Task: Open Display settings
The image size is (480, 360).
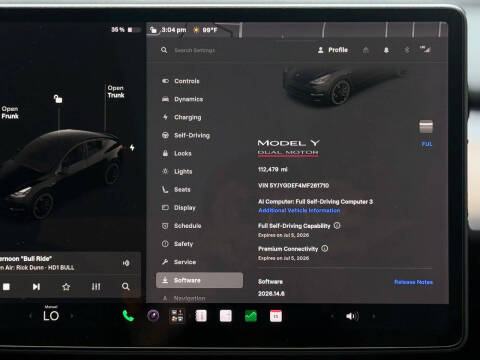Action: tap(178, 207)
